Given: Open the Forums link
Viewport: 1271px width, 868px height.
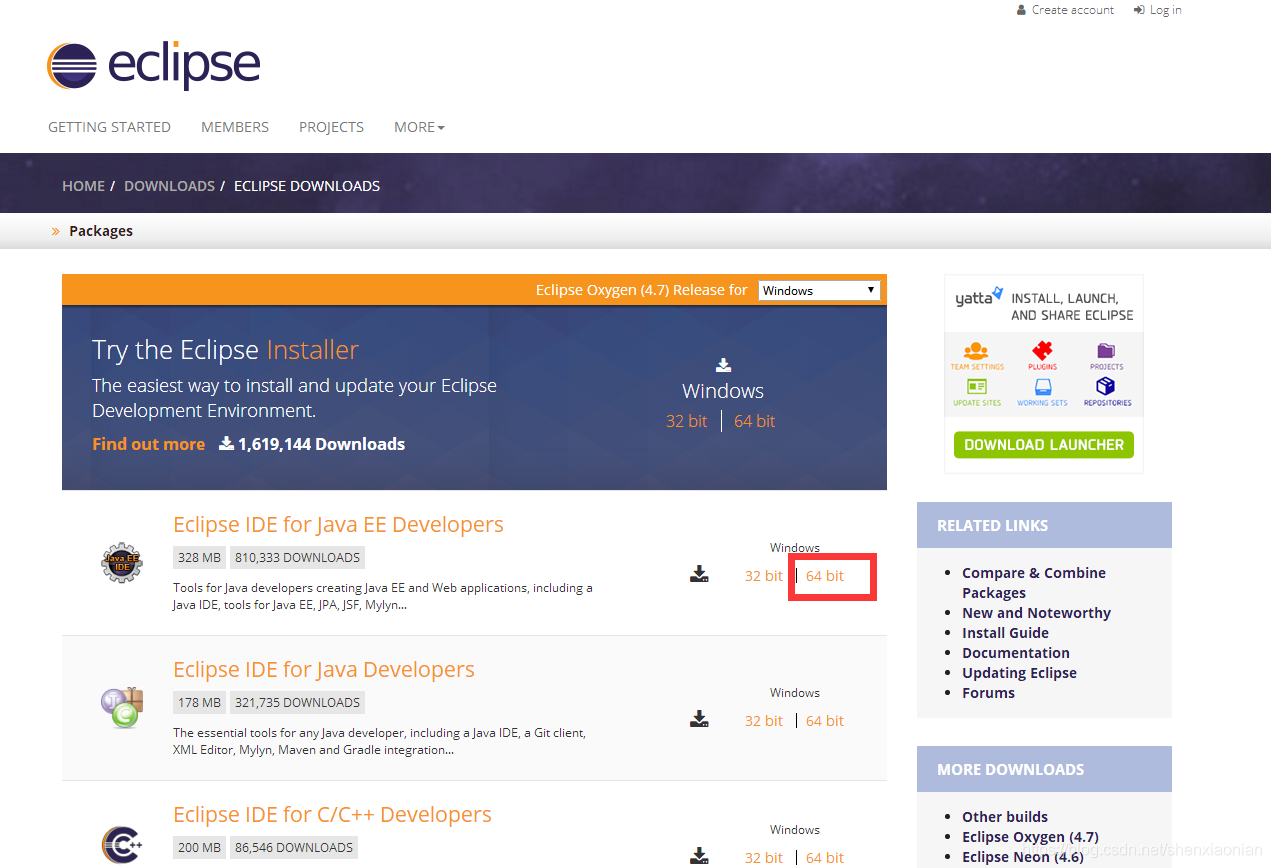Looking at the screenshot, I should pos(988,693).
